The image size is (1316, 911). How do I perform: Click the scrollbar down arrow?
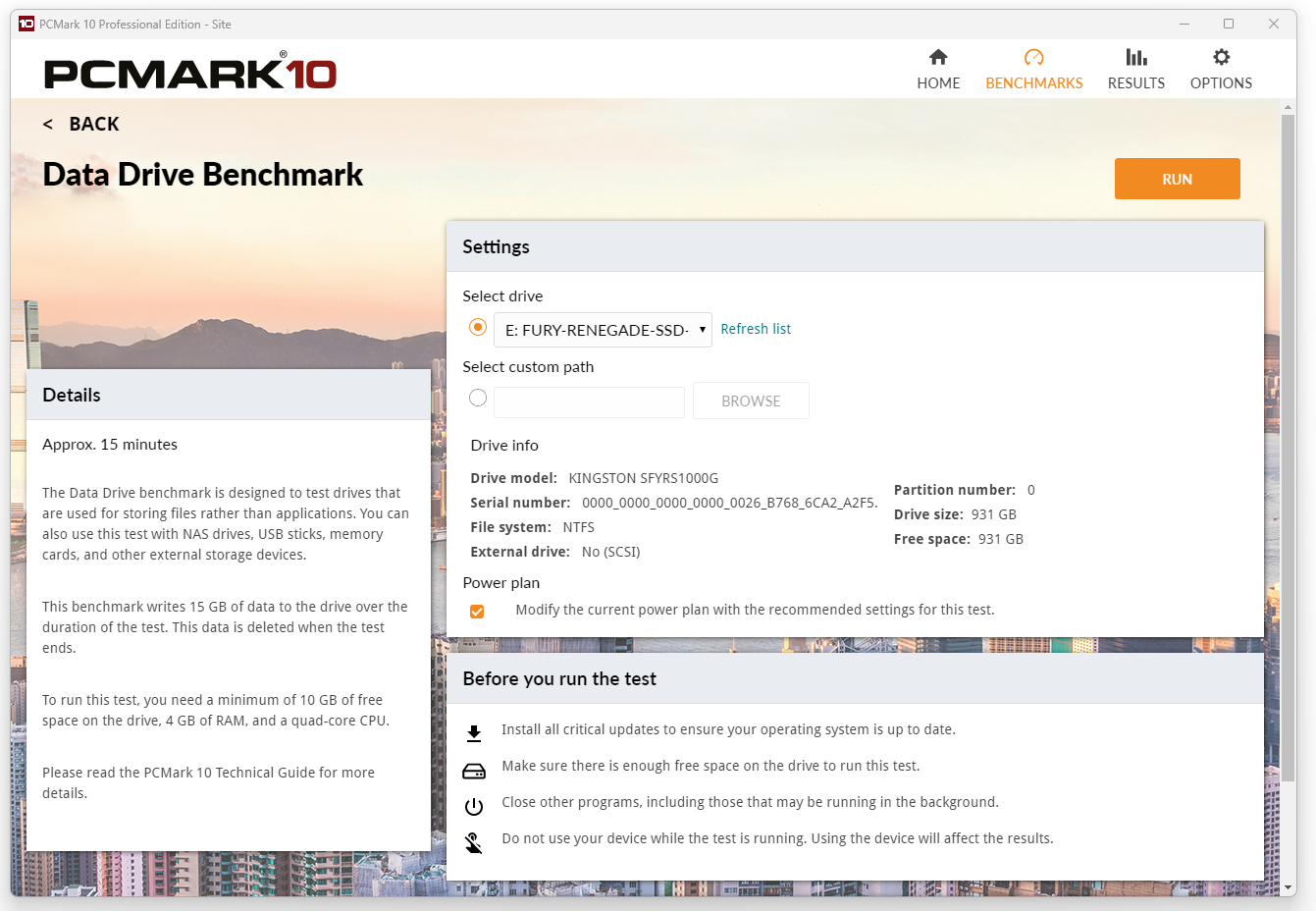point(1289,887)
